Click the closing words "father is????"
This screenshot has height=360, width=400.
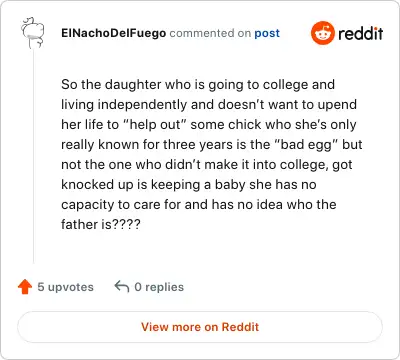[x=101, y=224]
